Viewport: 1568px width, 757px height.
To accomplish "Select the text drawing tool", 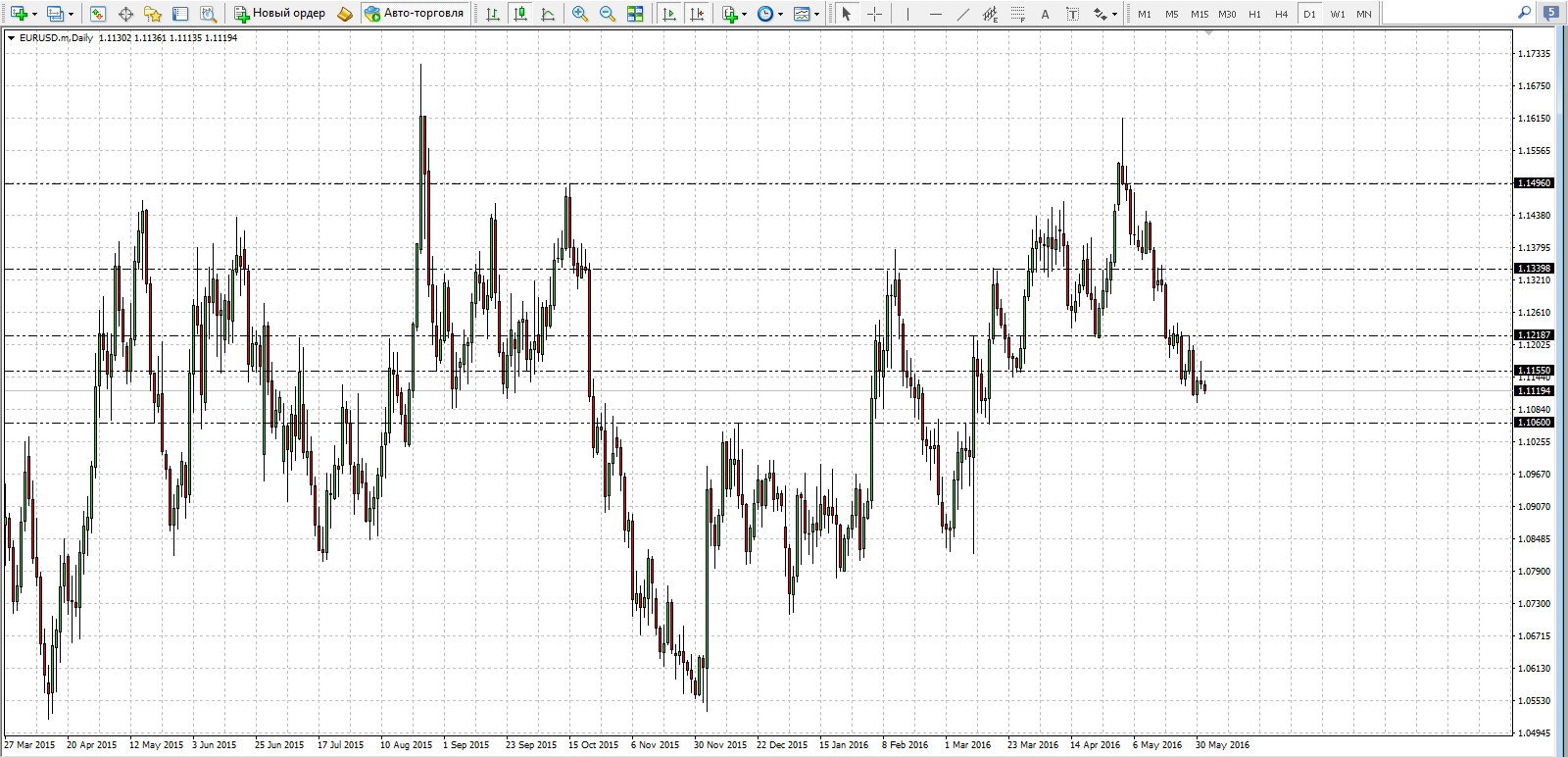I will click(x=1045, y=14).
